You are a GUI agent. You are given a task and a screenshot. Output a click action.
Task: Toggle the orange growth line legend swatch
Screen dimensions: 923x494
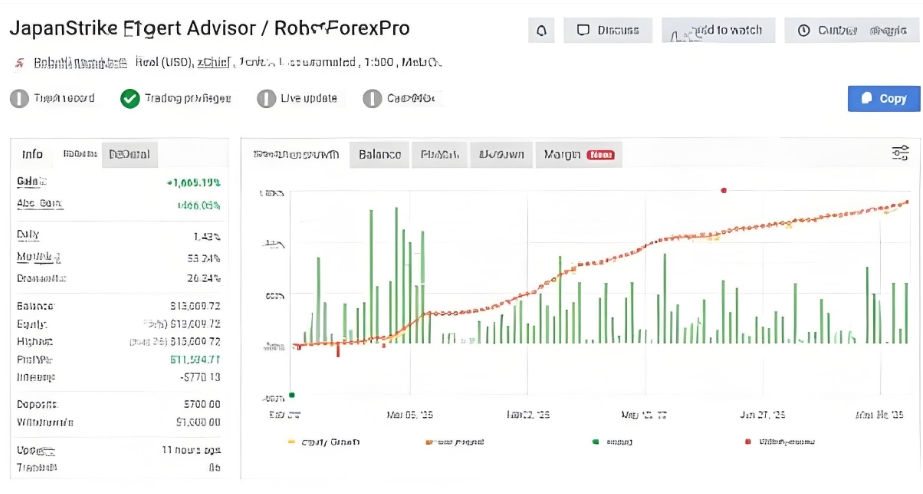429,441
